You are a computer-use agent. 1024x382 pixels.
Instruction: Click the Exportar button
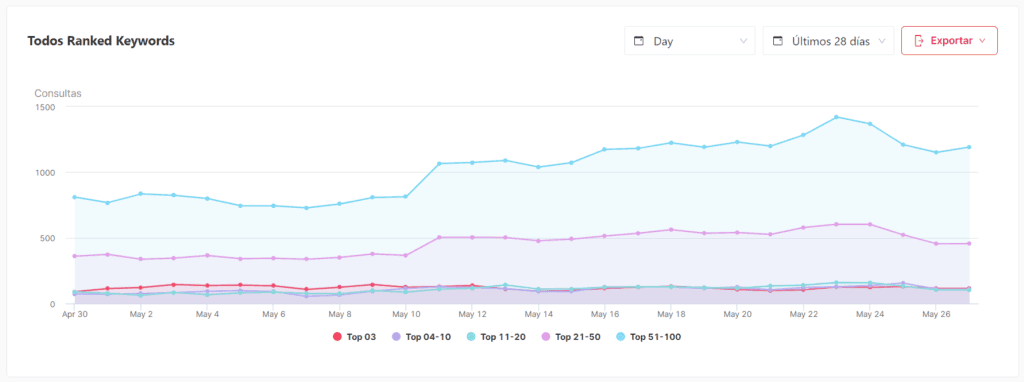tap(950, 40)
